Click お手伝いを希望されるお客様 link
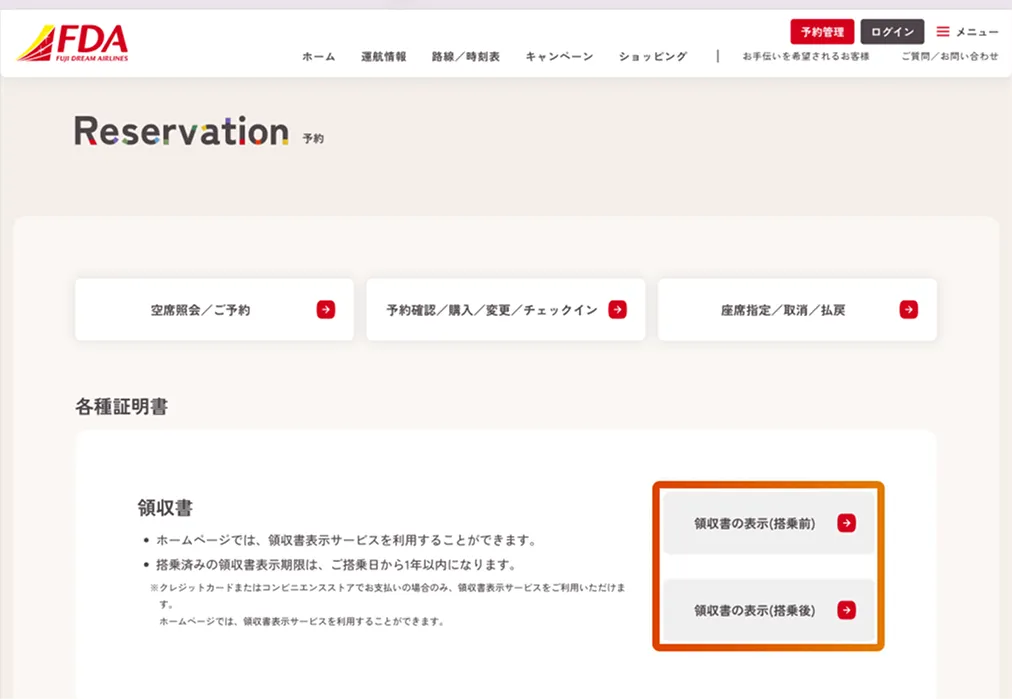The image size is (1012, 700). (x=805, y=57)
